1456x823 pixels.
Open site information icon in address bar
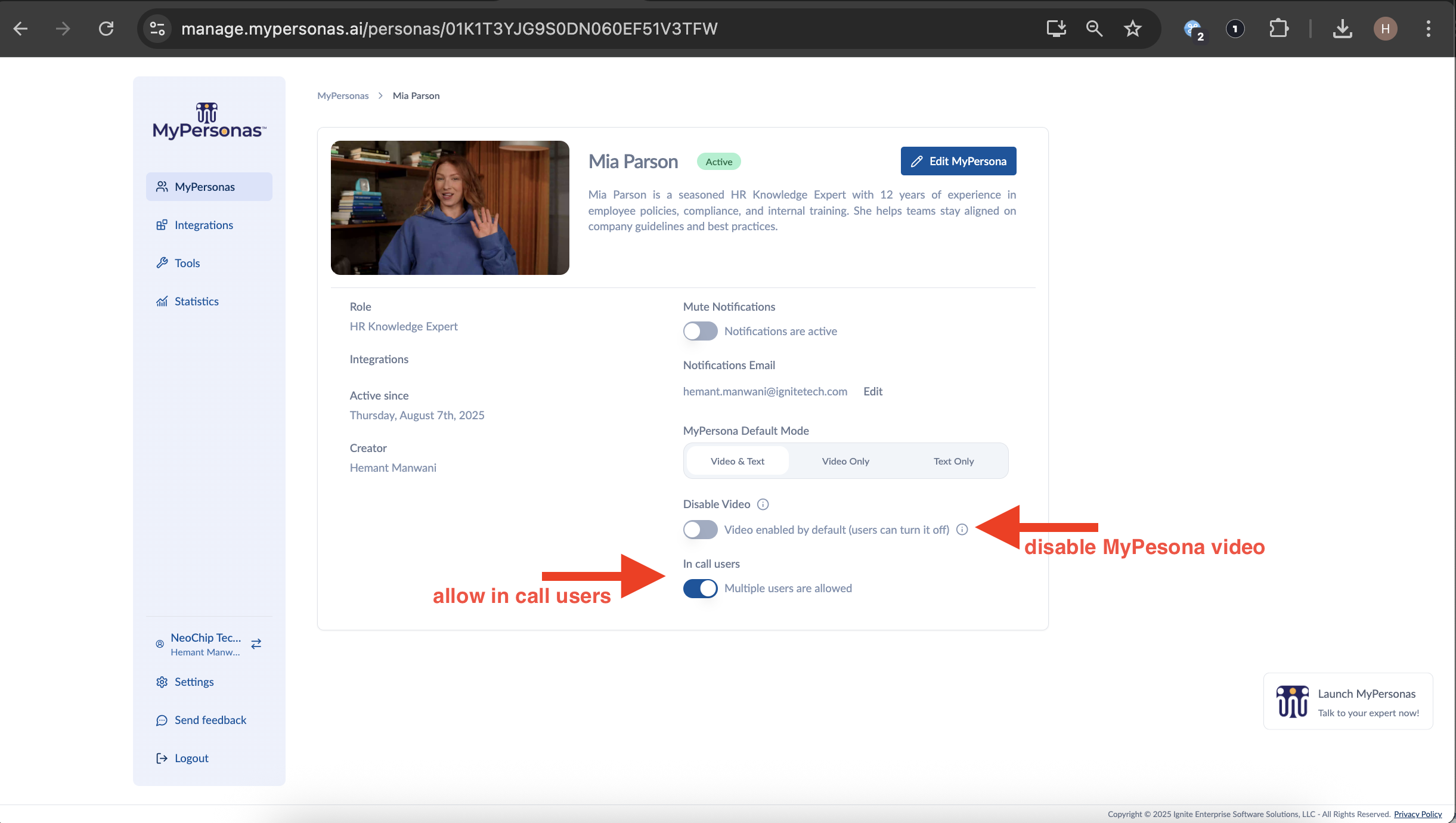157,29
